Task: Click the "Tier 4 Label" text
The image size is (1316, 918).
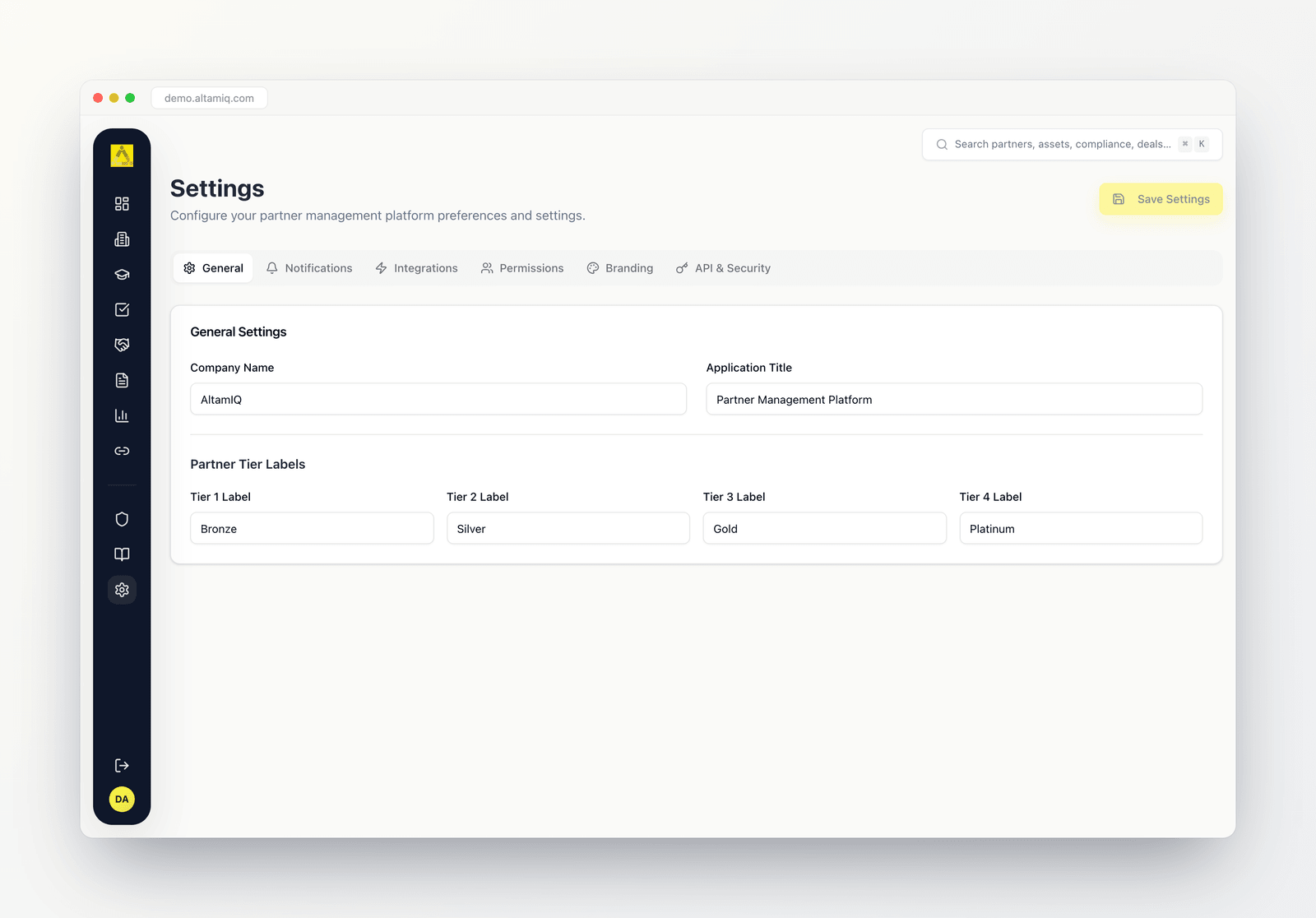Action: (x=990, y=497)
